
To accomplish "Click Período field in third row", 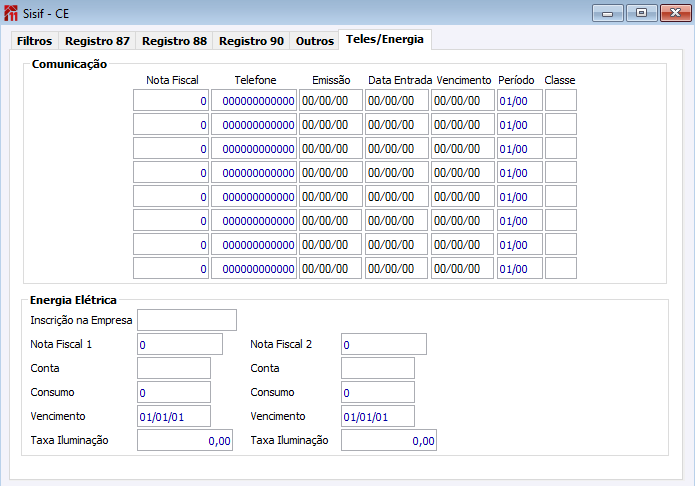I will [520, 148].
